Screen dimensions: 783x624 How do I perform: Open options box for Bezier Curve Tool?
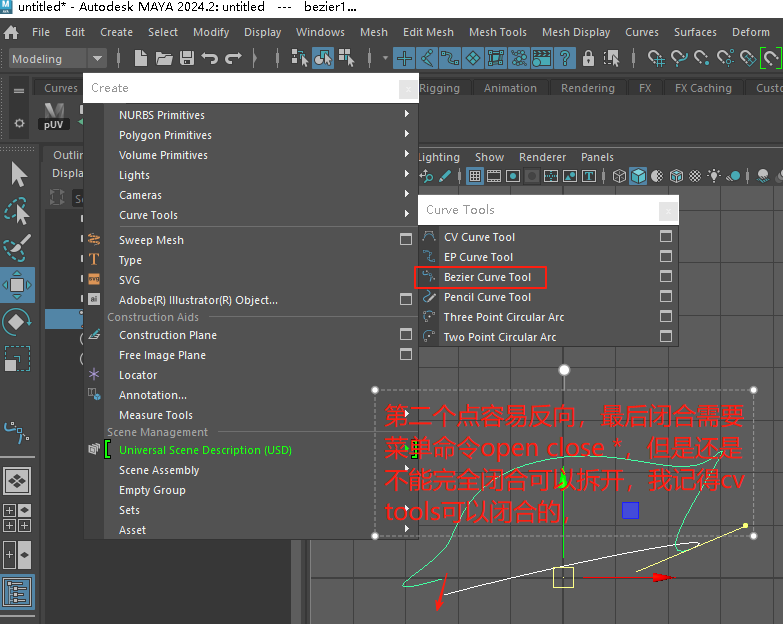pyautogui.click(x=666, y=276)
